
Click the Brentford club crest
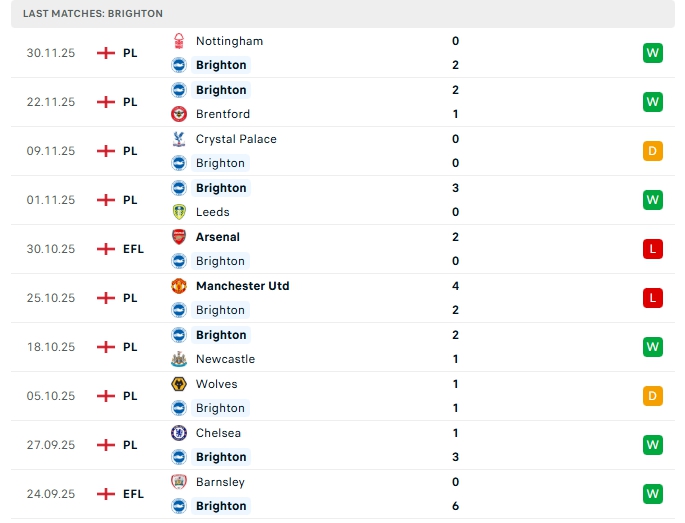[x=178, y=114]
